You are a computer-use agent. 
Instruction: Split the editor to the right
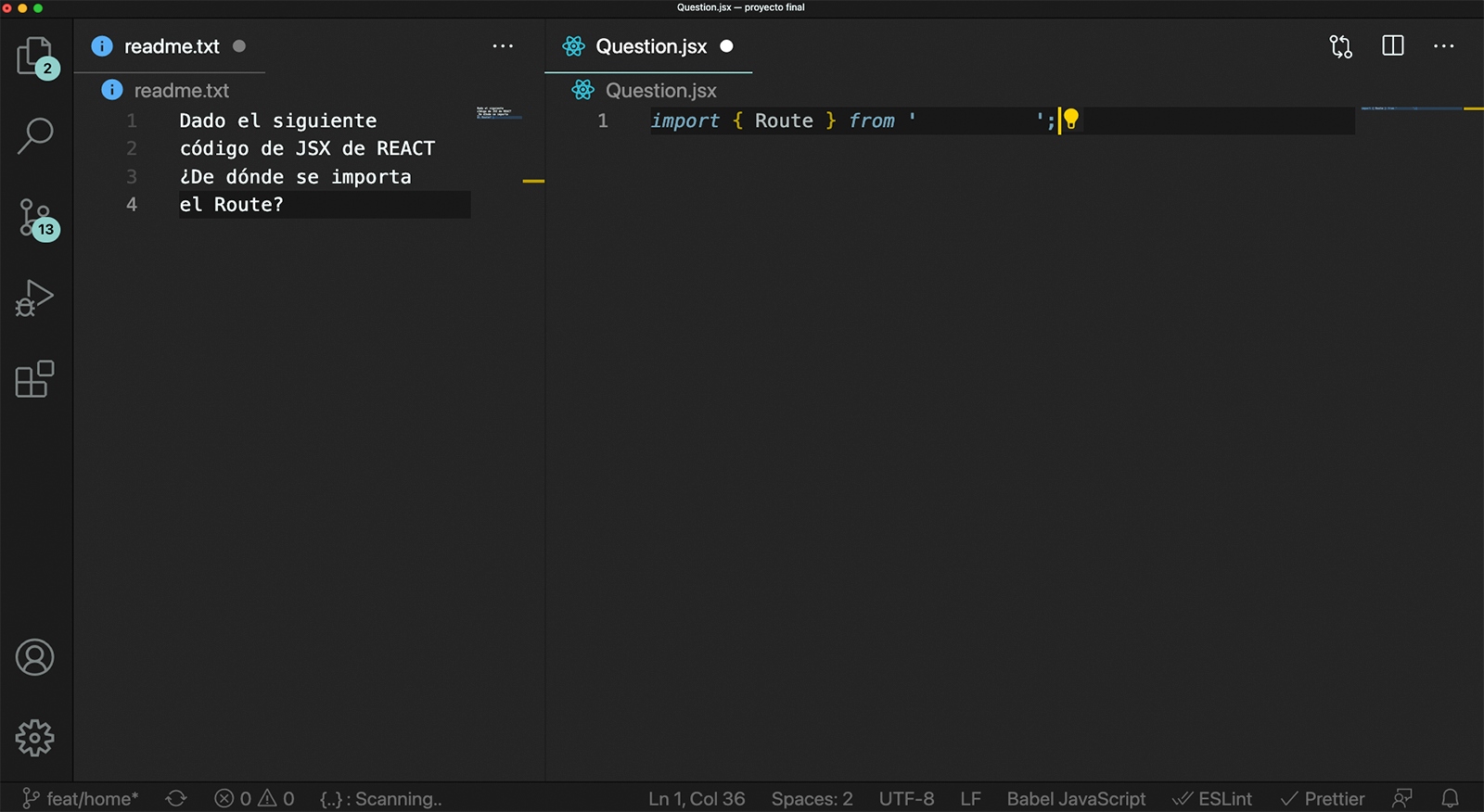pos(1392,46)
